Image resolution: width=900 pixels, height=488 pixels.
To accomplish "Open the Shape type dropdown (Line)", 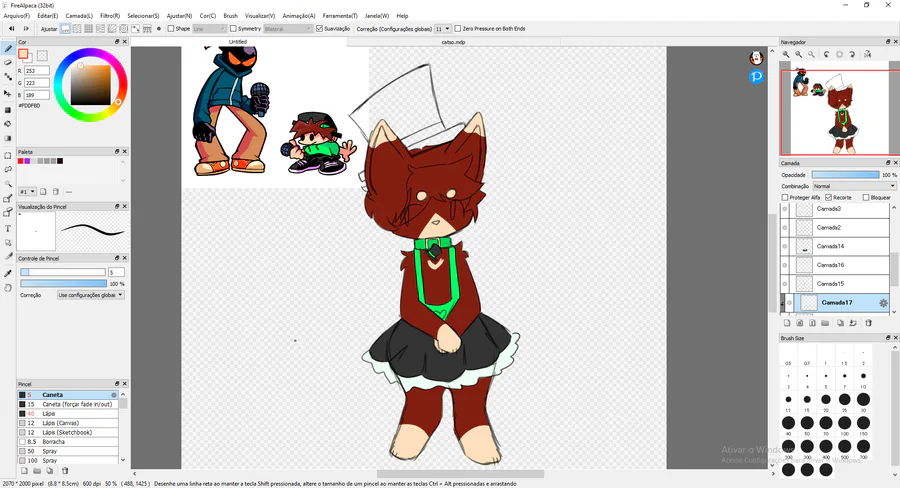I will [209, 29].
